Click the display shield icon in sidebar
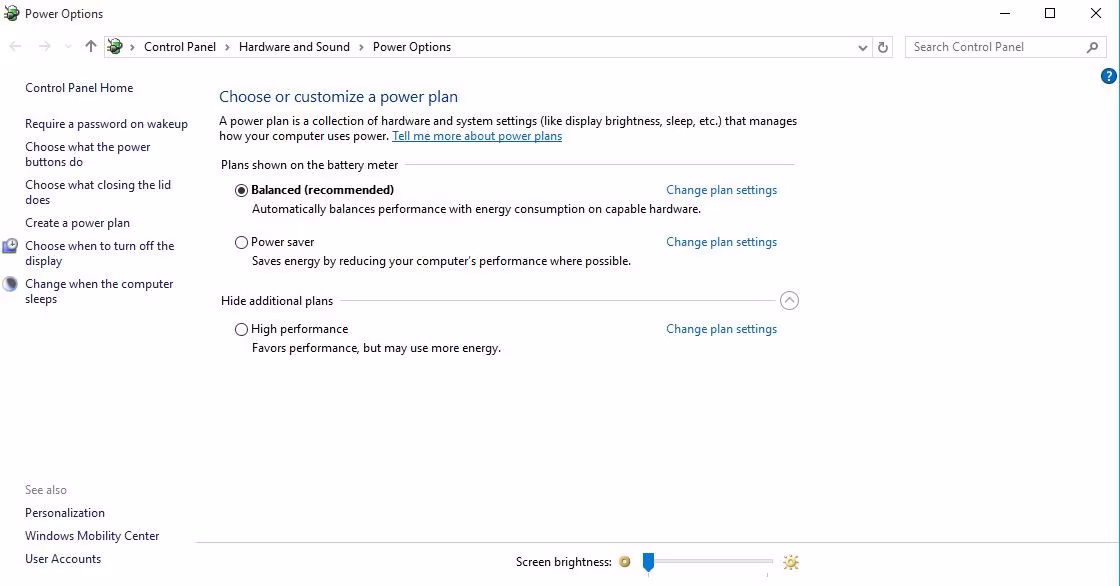The image size is (1120, 586). coord(10,246)
